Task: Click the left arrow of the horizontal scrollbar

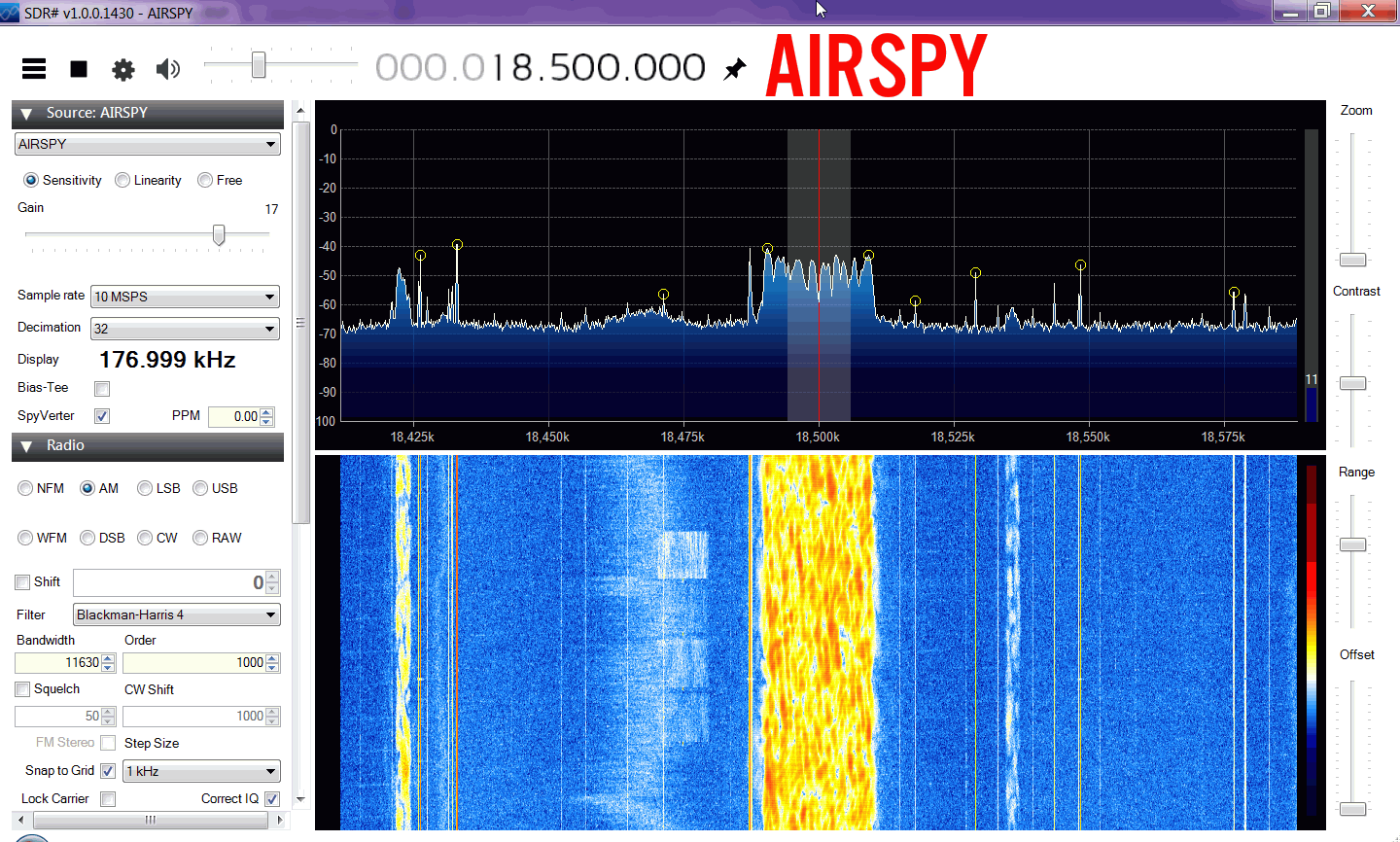Action: [21, 820]
